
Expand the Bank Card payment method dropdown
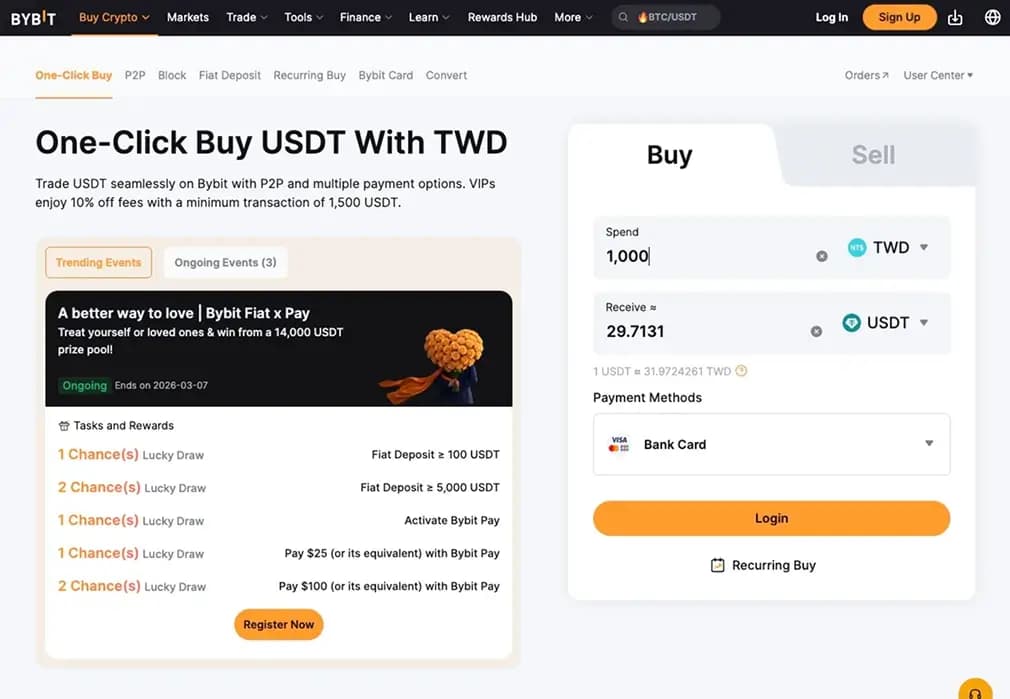(928, 444)
